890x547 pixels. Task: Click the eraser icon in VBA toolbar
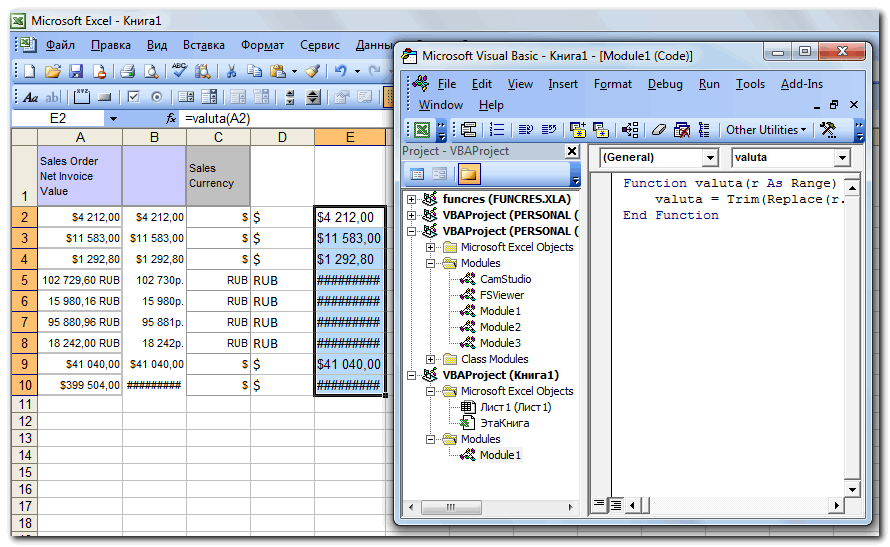tap(658, 130)
